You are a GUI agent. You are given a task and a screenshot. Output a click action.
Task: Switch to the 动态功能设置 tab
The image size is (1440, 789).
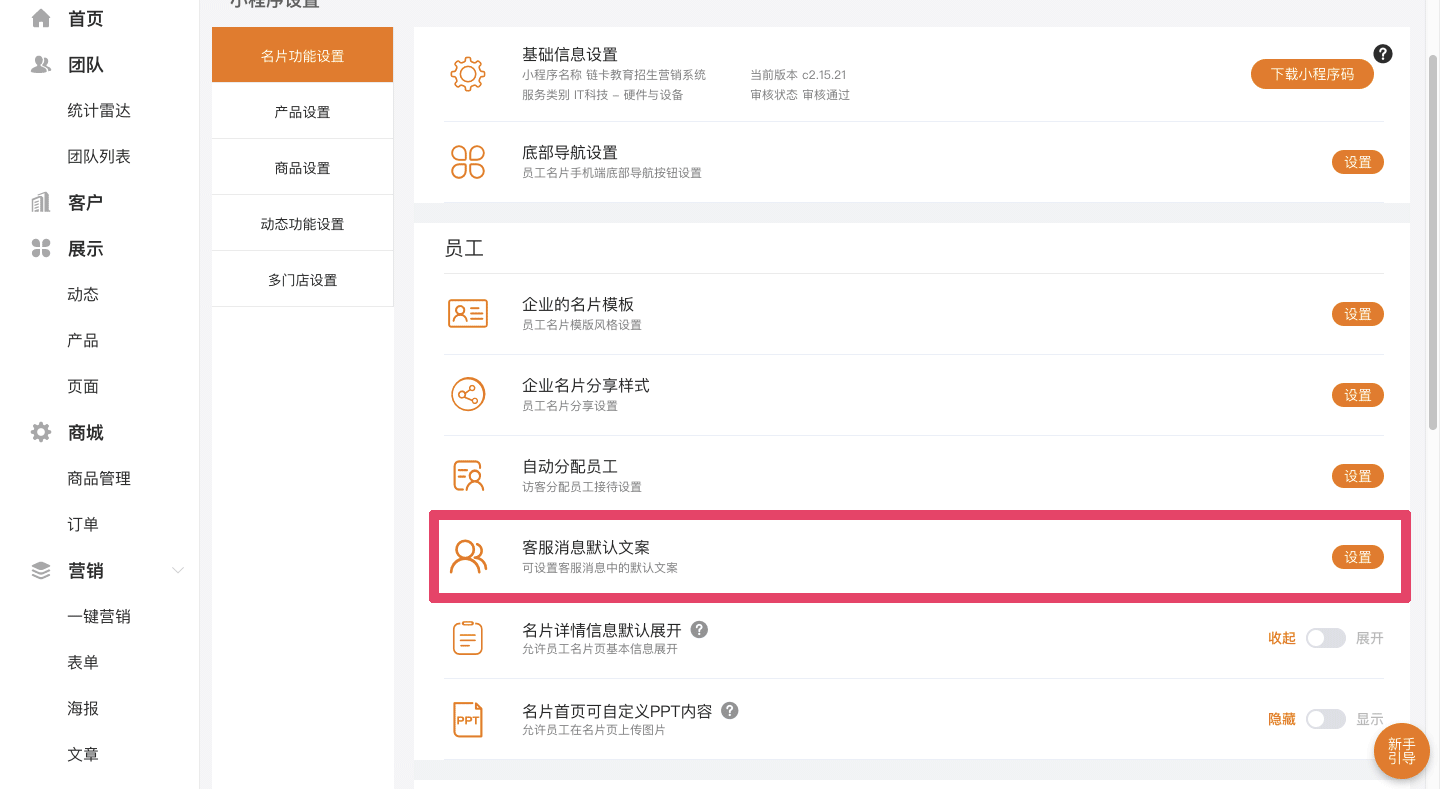click(x=302, y=224)
